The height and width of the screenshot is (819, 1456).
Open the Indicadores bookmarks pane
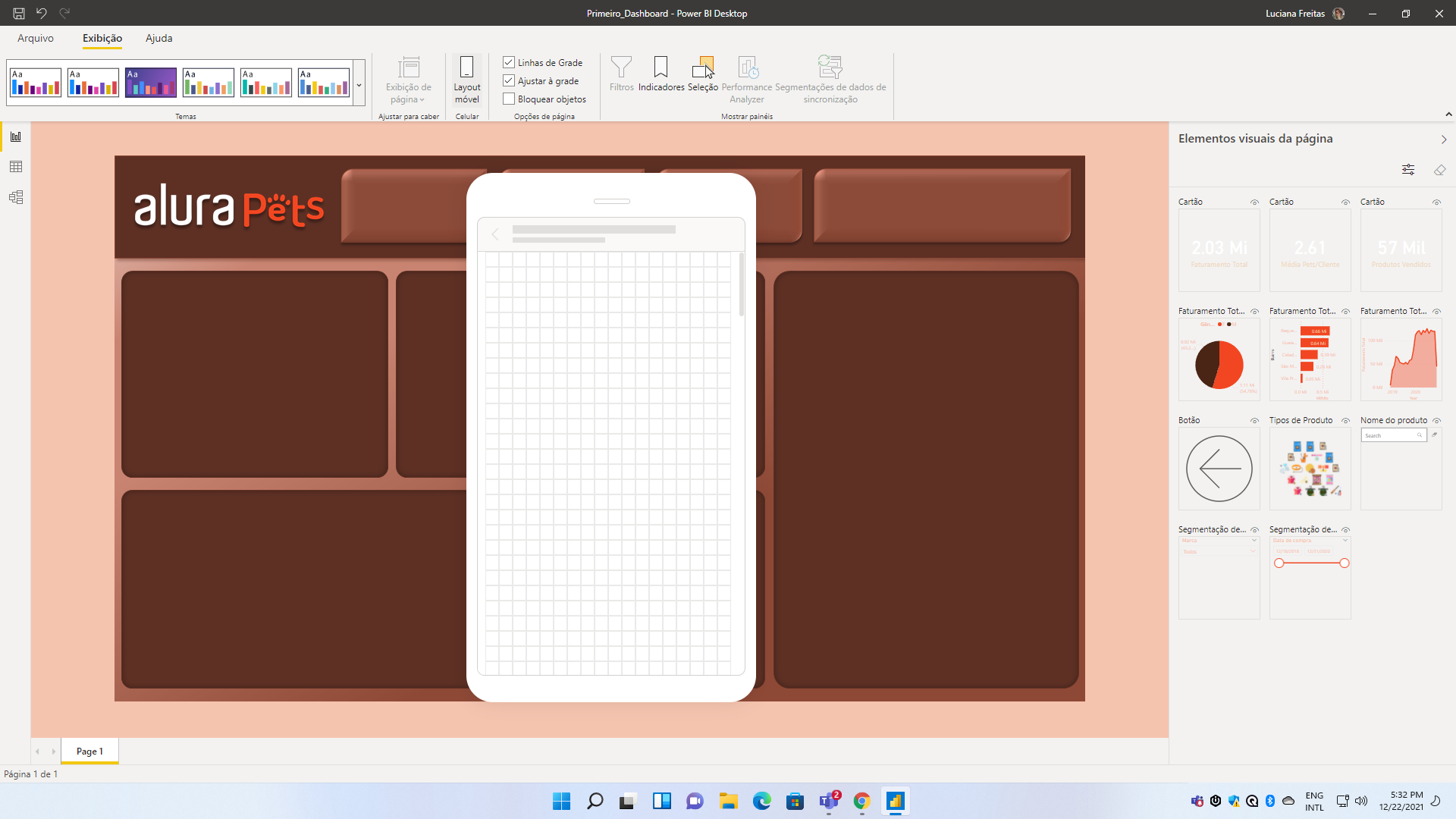point(661,74)
